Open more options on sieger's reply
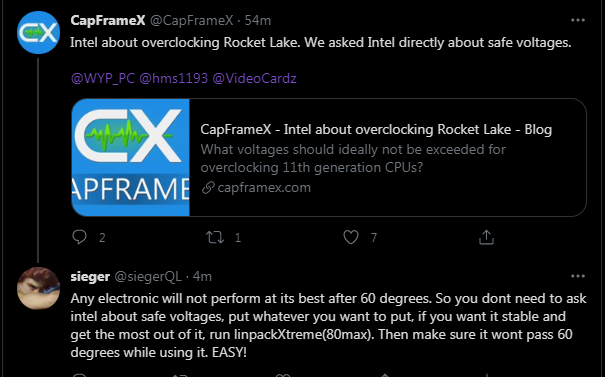 pyautogui.click(x=578, y=276)
